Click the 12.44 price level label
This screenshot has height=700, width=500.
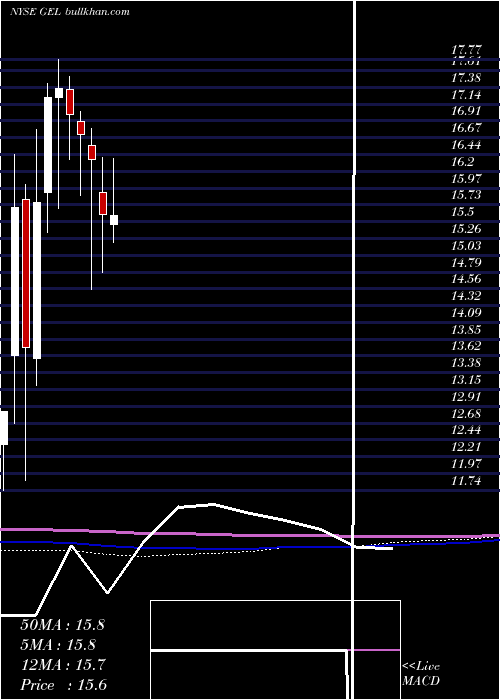466,430
